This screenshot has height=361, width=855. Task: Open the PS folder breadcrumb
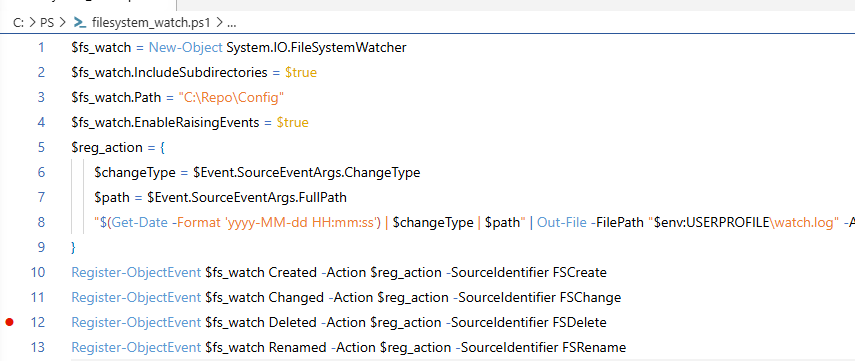47,23
